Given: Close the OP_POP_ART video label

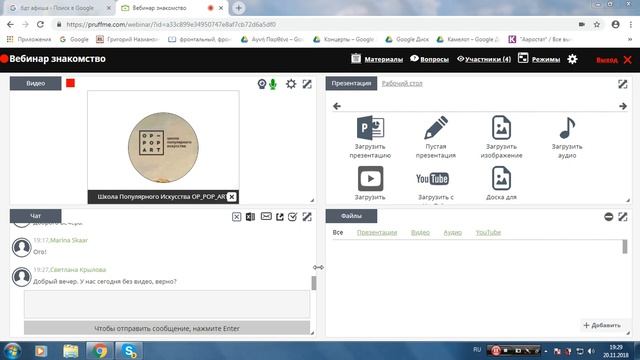Looking at the screenshot, I should [x=231, y=197].
